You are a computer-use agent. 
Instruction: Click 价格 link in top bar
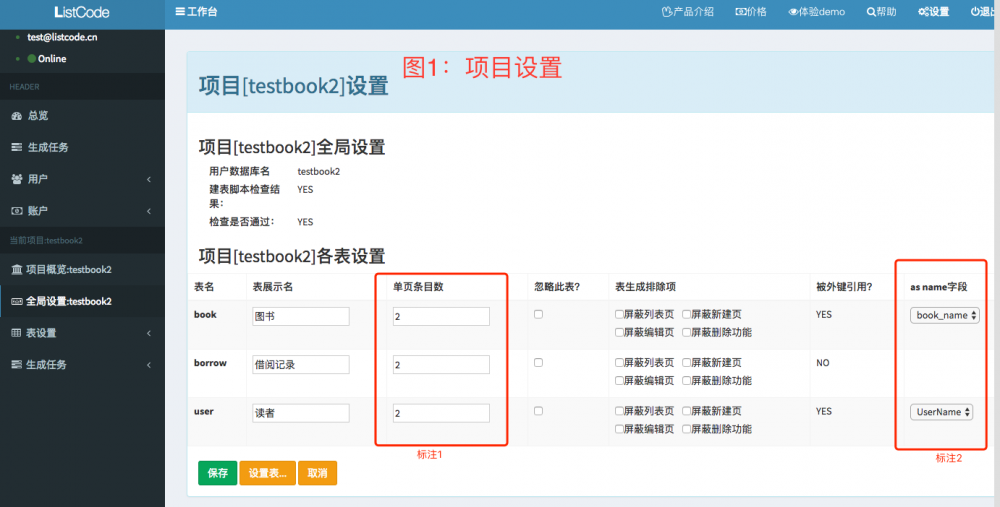(x=751, y=11)
